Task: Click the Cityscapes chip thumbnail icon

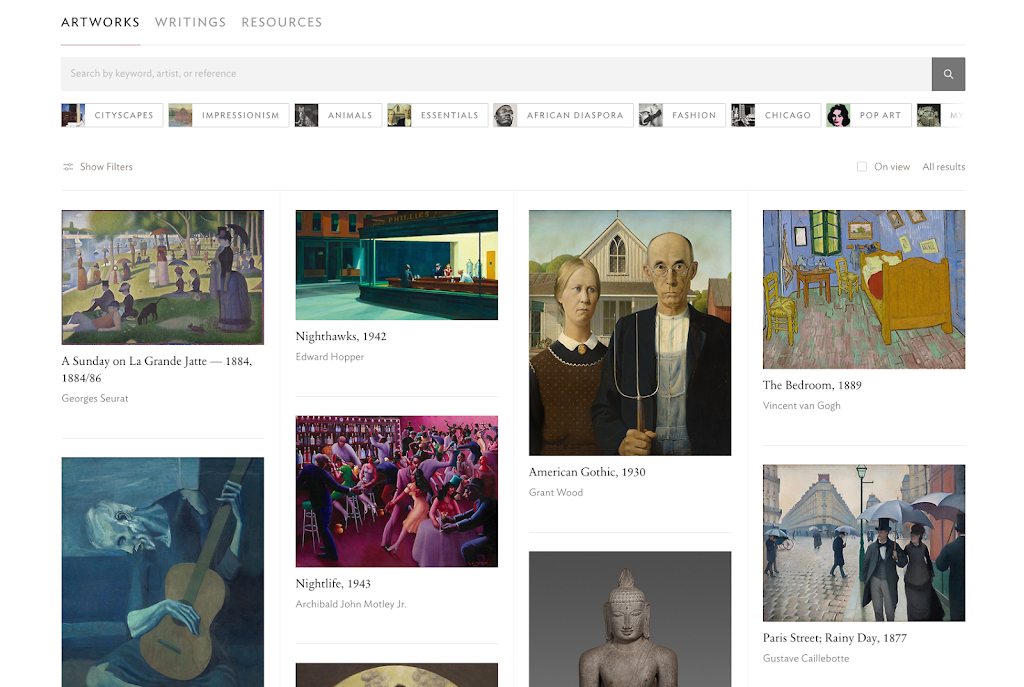Action: (x=73, y=115)
